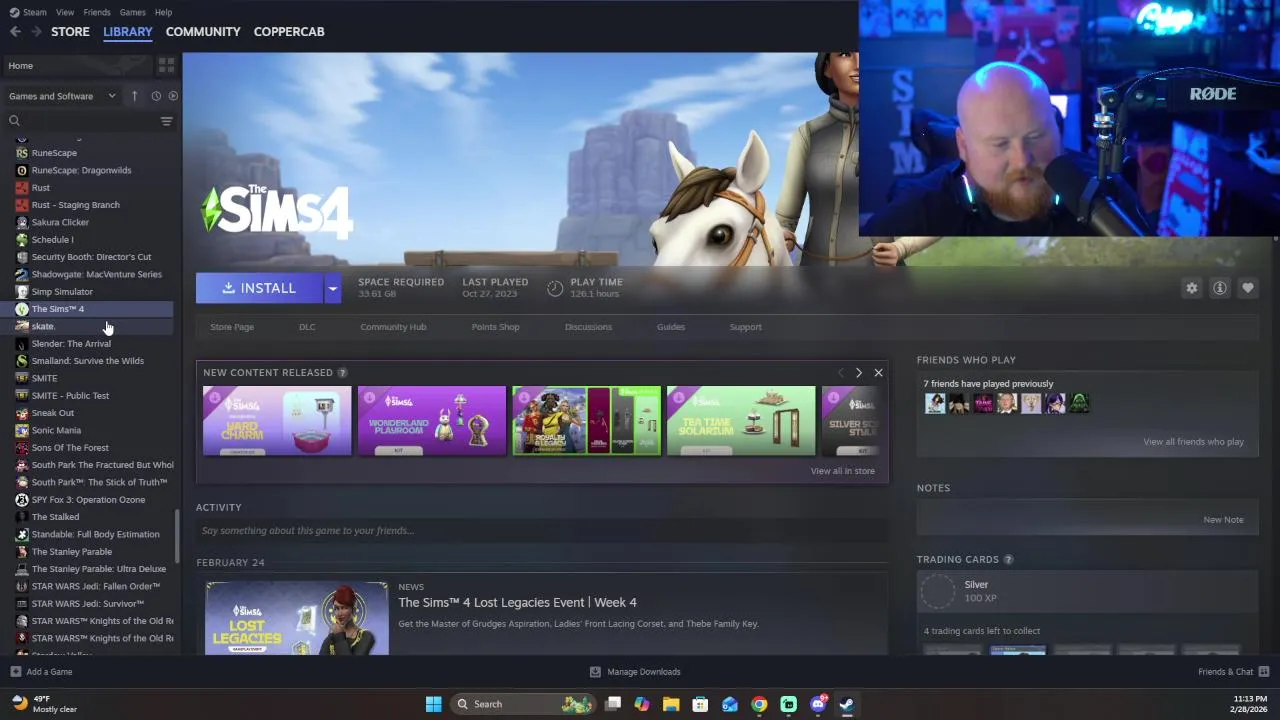Open the Games and Software dropdown
1280x720 pixels.
[x=62, y=96]
